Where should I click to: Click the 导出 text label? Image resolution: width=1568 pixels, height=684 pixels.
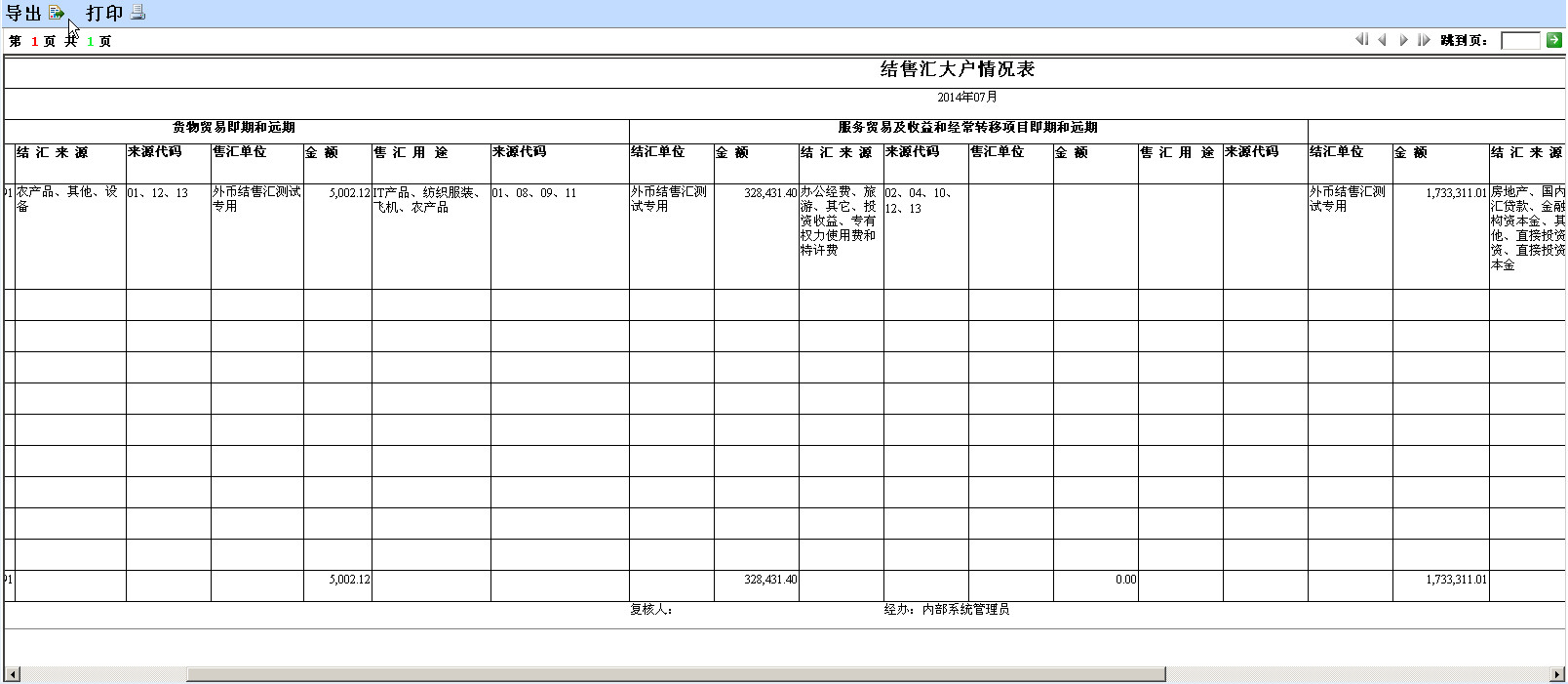(23, 13)
